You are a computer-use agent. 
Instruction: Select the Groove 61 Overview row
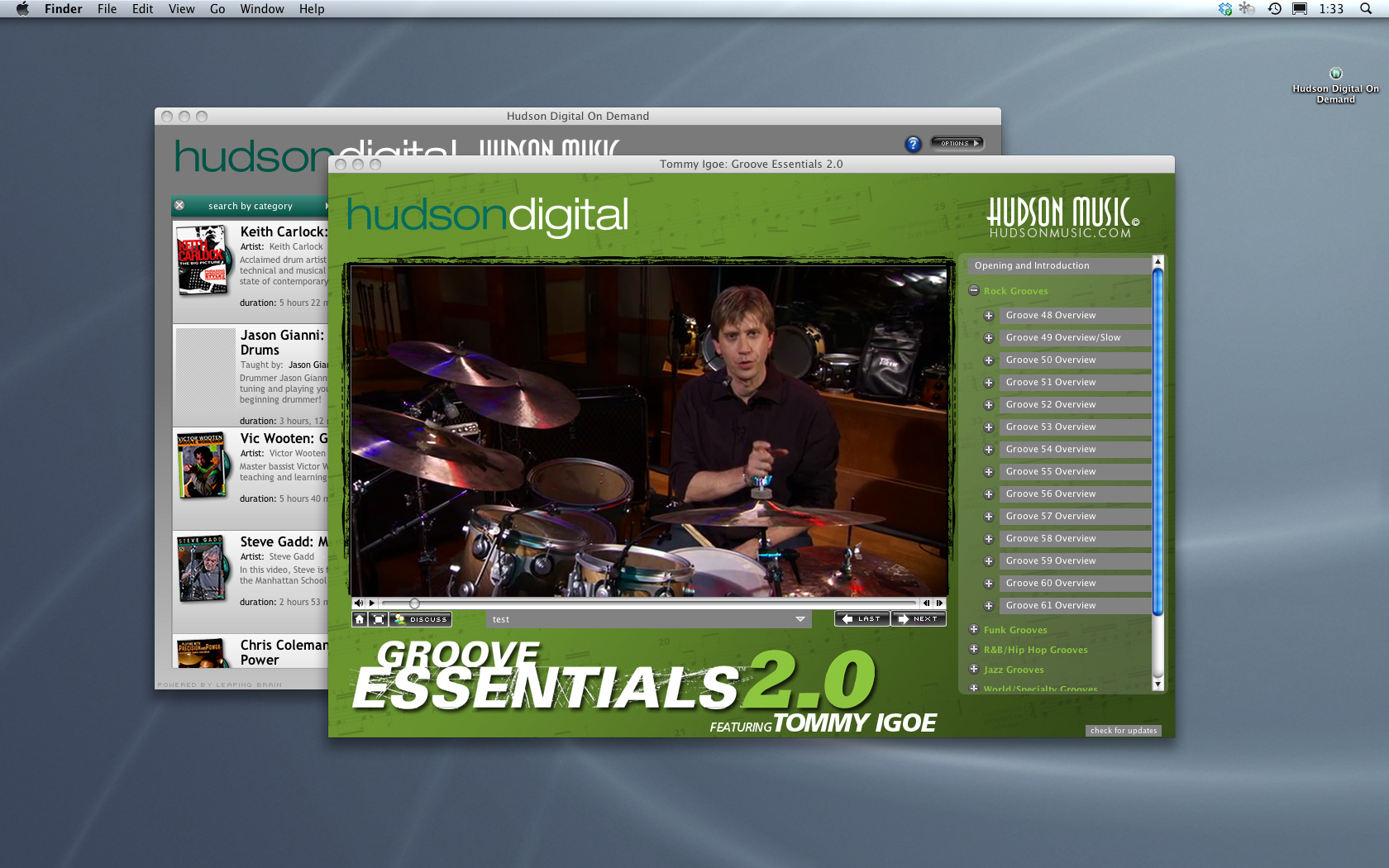[1075, 605]
